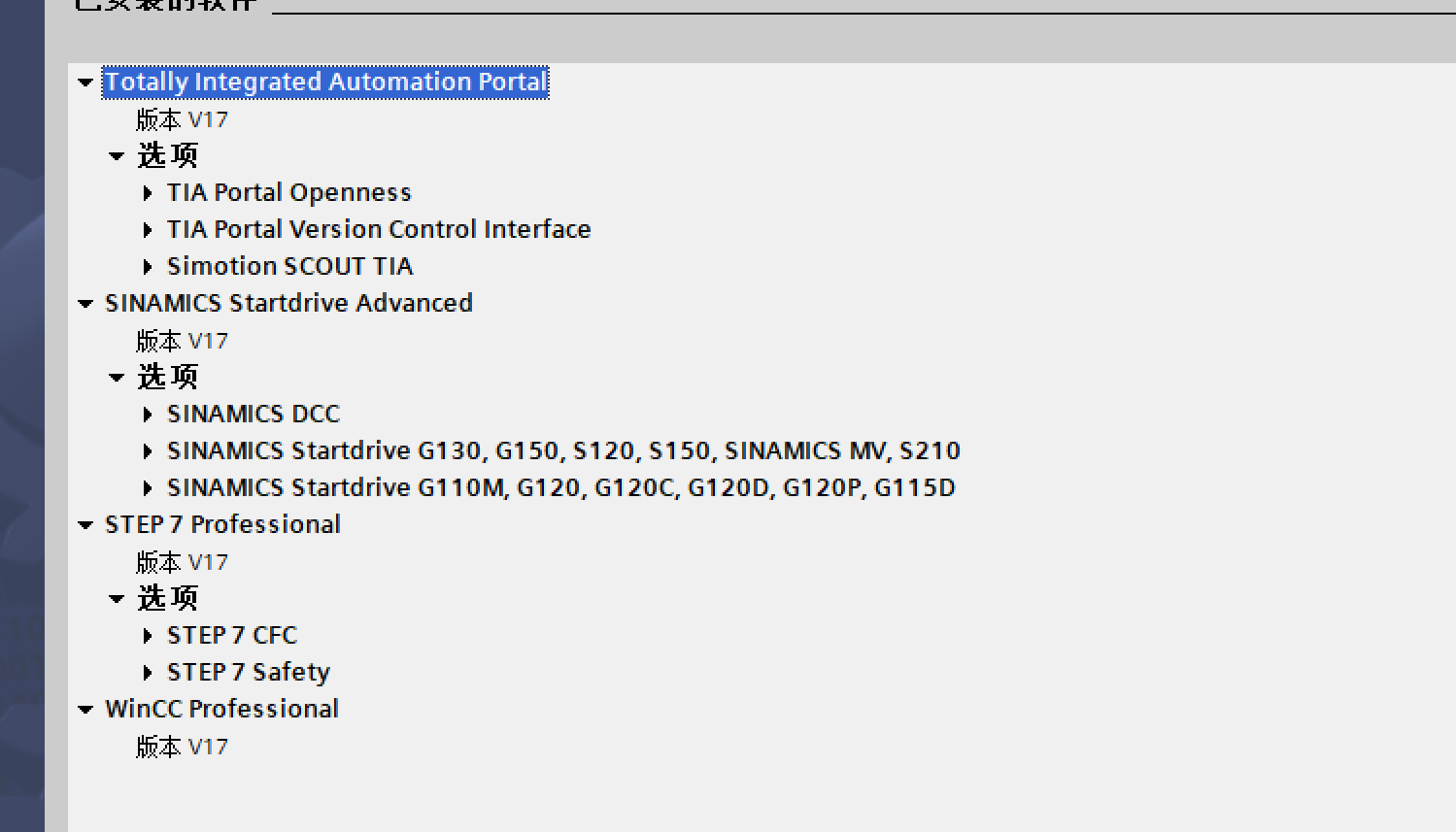Expand the TIA Portal Openness option

tap(148, 193)
